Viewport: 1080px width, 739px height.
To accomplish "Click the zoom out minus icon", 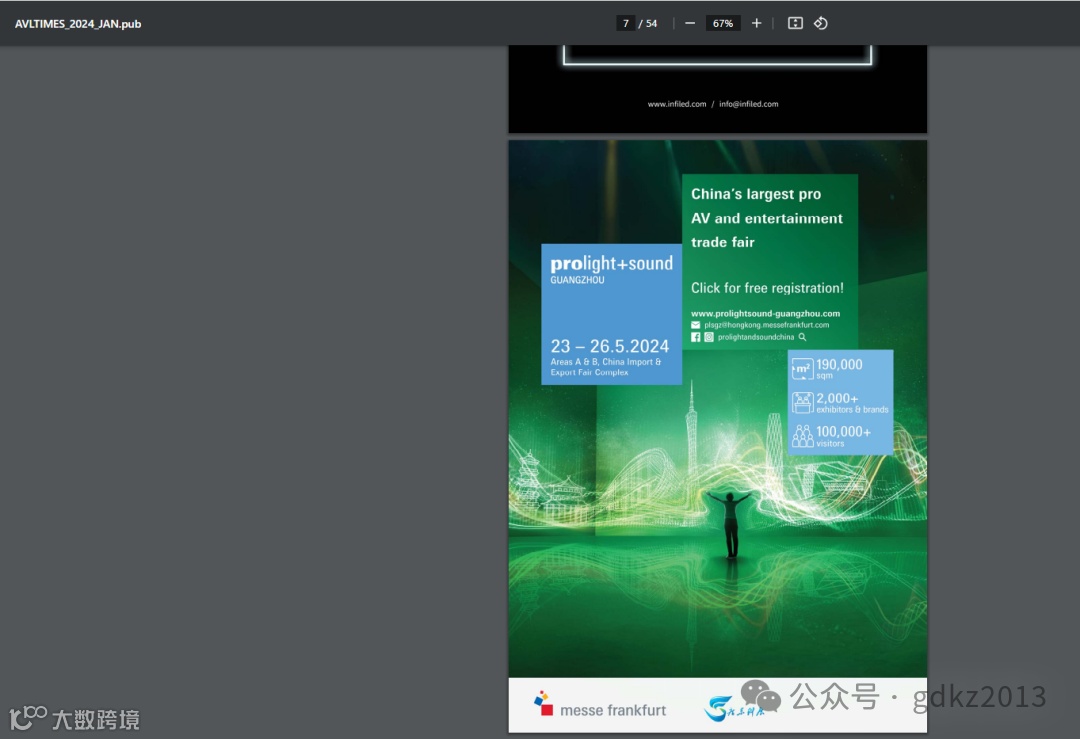I will 689,23.
